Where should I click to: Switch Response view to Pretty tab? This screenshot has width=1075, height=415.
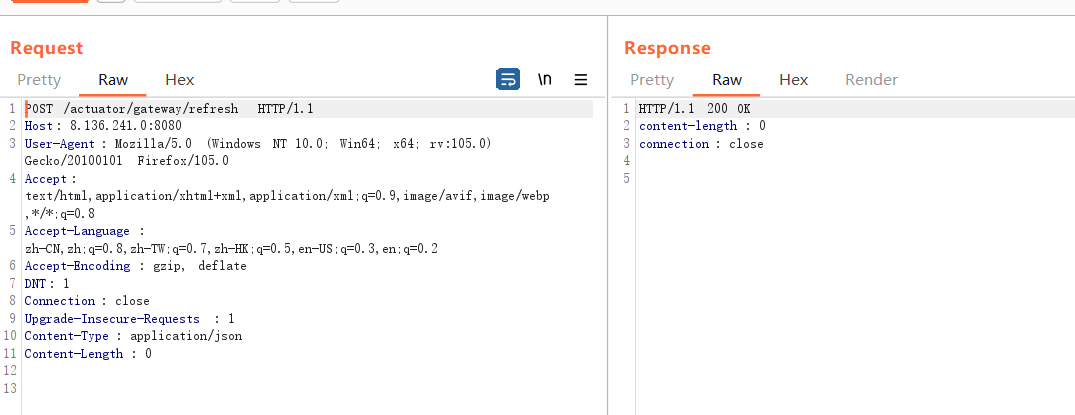pos(652,80)
